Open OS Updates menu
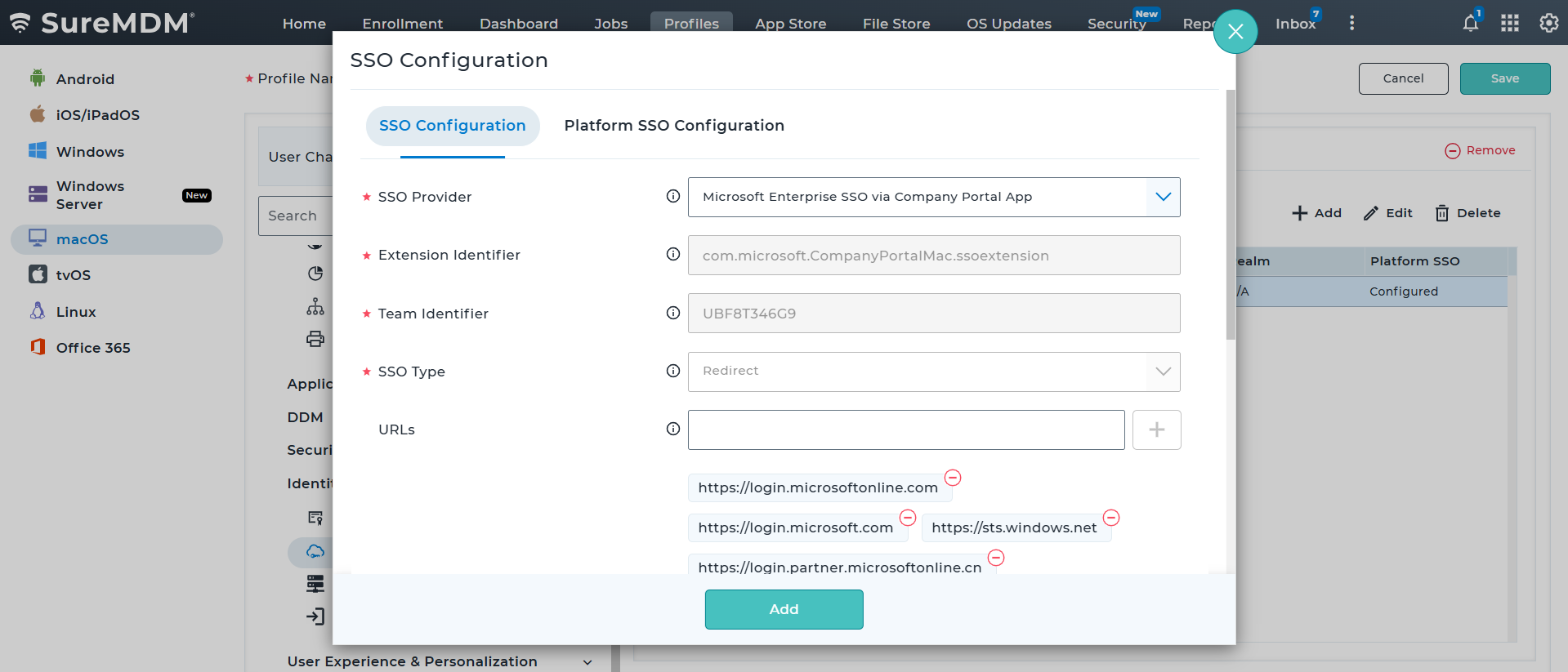This screenshot has height=672, width=1568. point(1009,24)
